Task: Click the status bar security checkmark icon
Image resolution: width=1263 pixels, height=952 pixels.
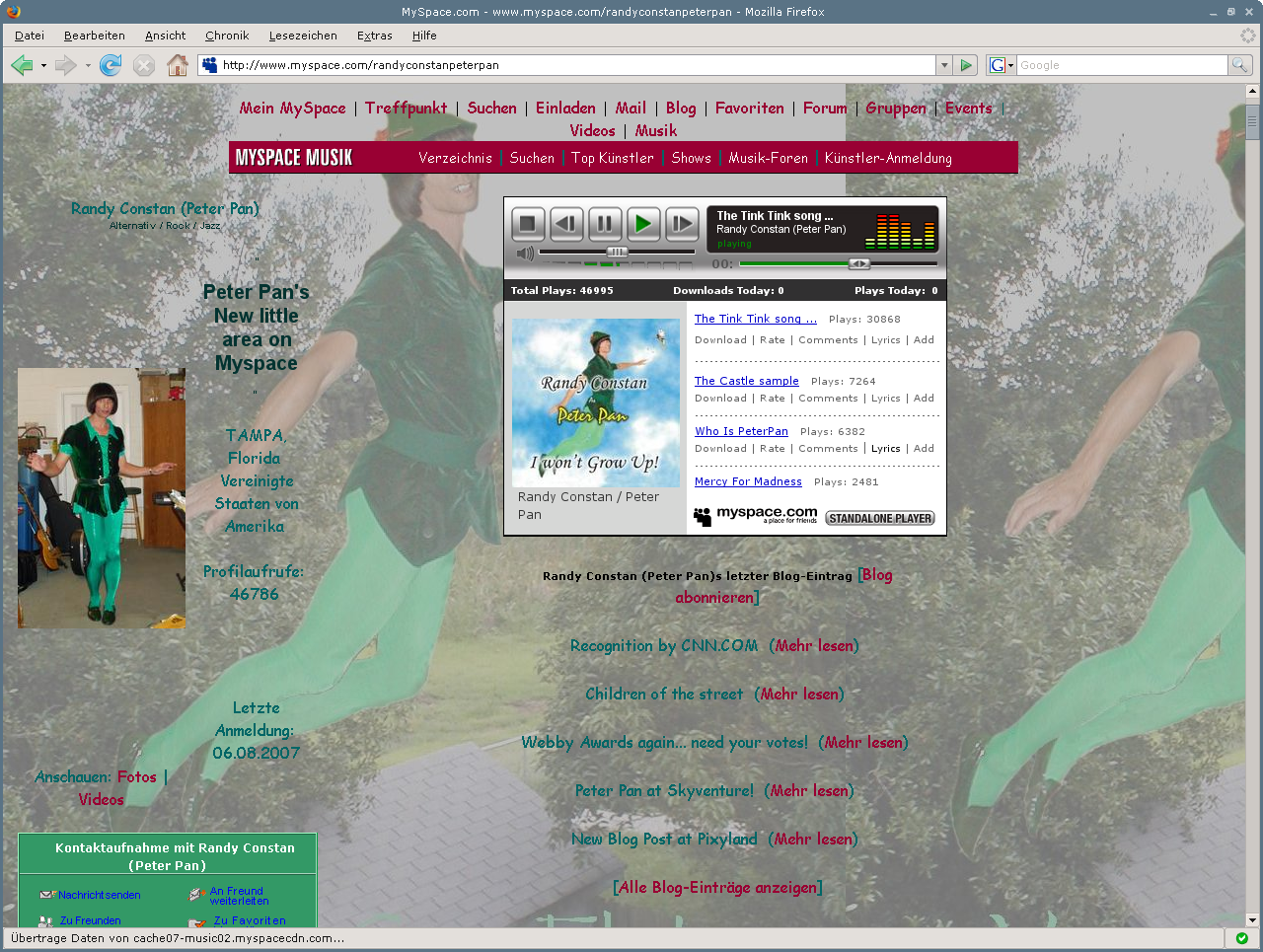Action: click(x=1241, y=938)
